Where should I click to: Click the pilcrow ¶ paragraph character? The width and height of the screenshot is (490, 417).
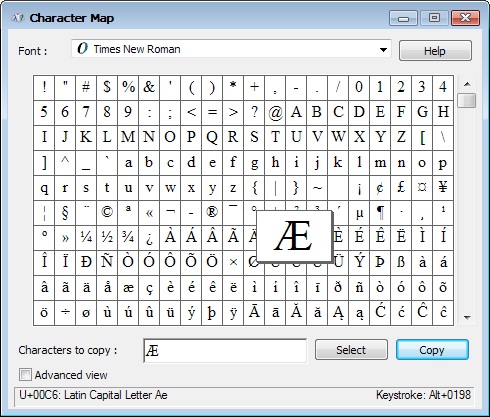coord(380,213)
